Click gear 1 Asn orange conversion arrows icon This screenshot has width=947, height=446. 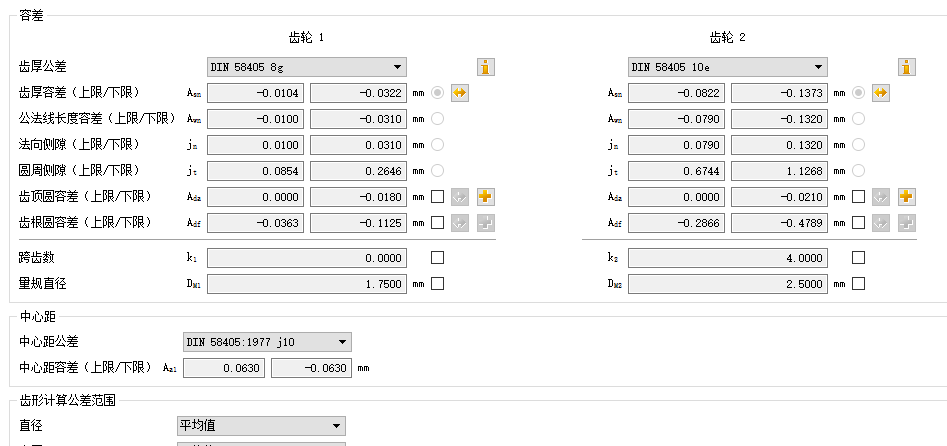tap(460, 93)
